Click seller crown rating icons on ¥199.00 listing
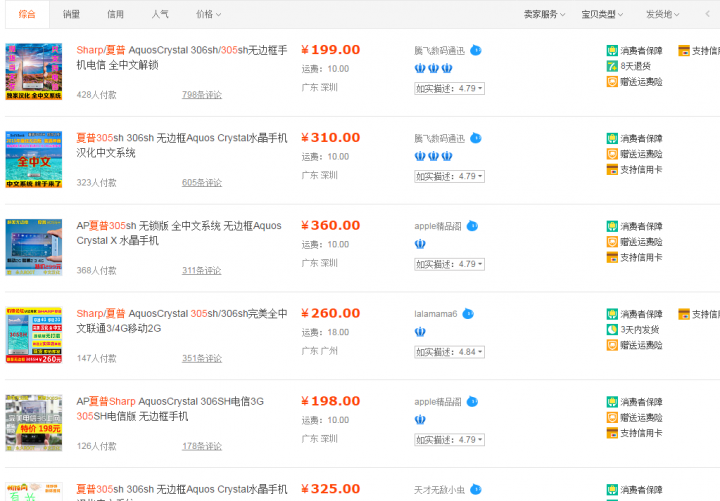The height and width of the screenshot is (501, 720). pos(433,68)
